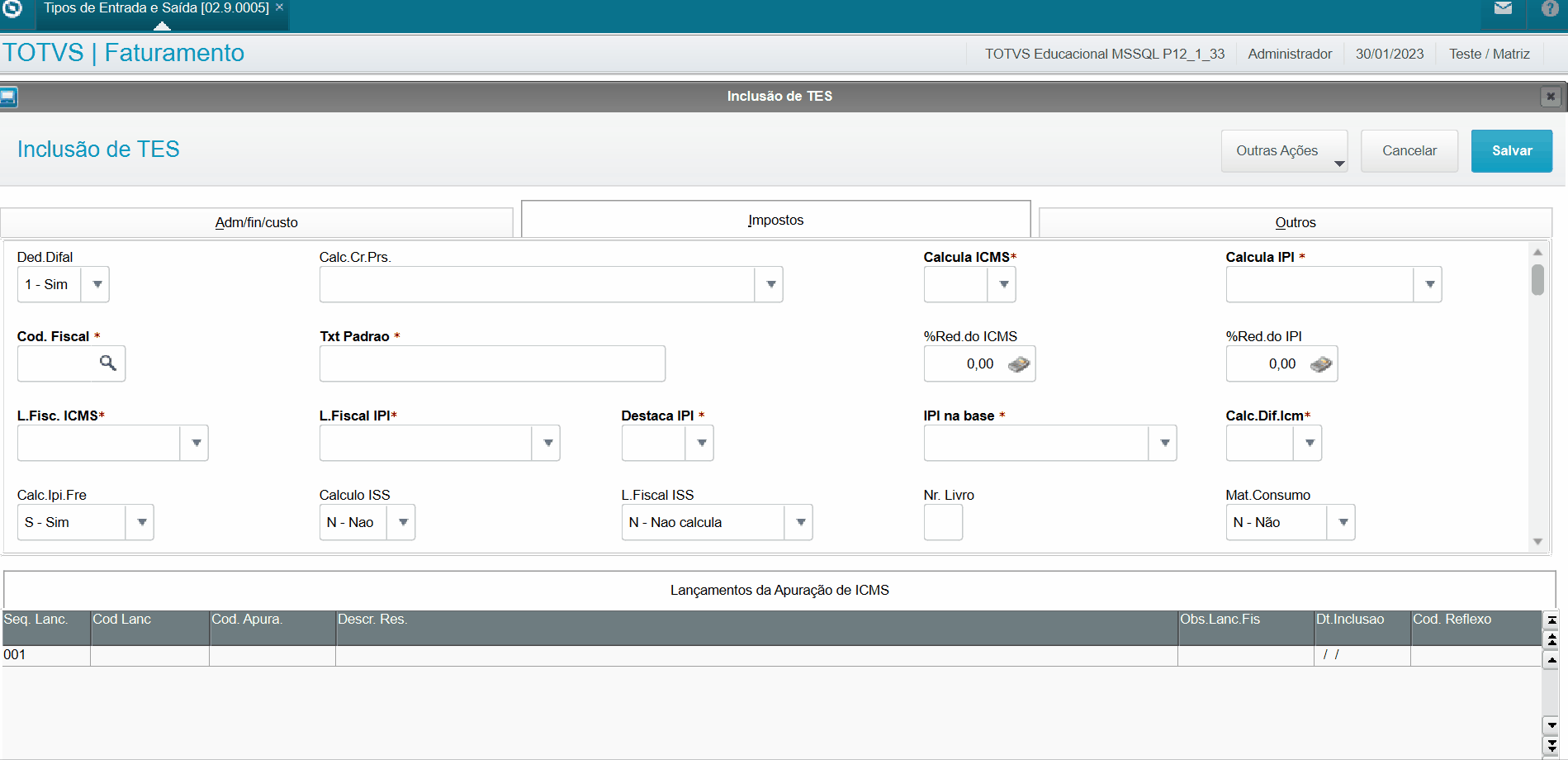Image resolution: width=1568 pixels, height=760 pixels.
Task: Open calculator icon for %Red.do IPI
Action: click(x=1321, y=363)
